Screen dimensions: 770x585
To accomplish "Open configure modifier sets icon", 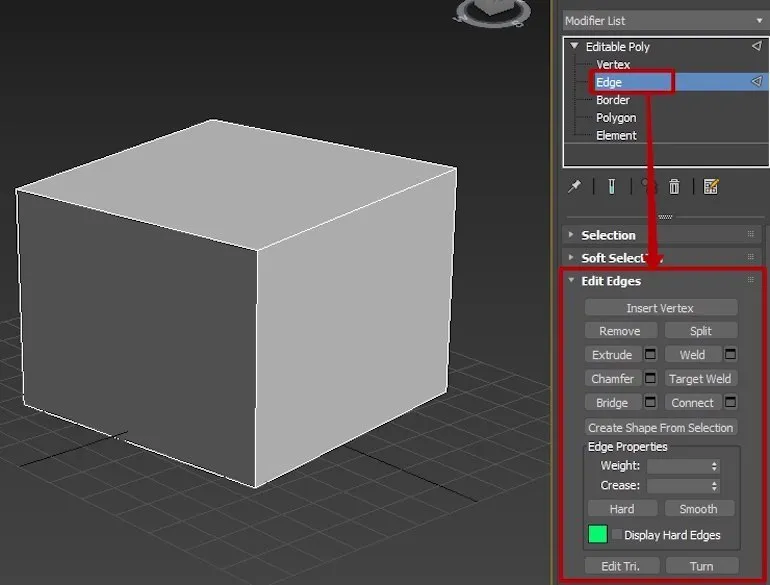I will pyautogui.click(x=711, y=187).
